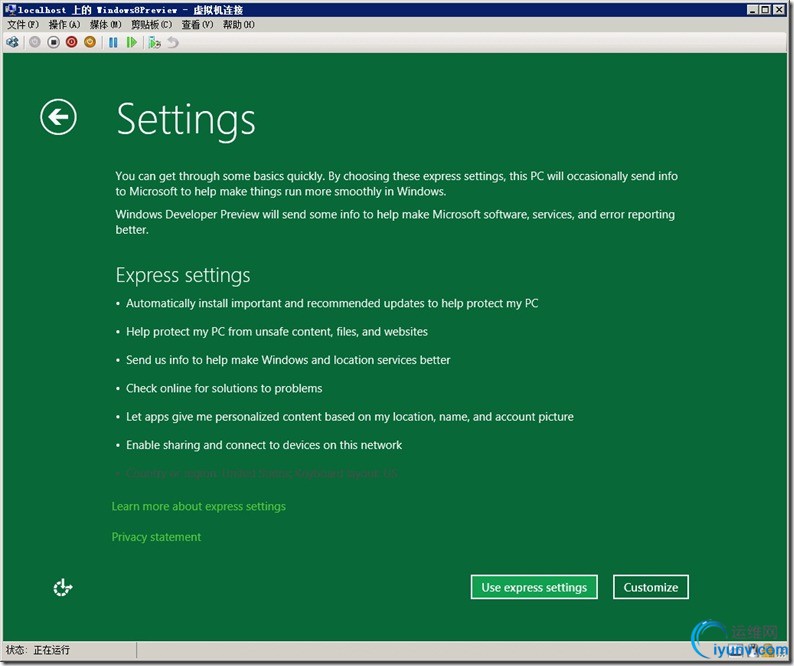Minimize the virtual machine connection window
The image size is (794, 666).
click(x=752, y=9)
